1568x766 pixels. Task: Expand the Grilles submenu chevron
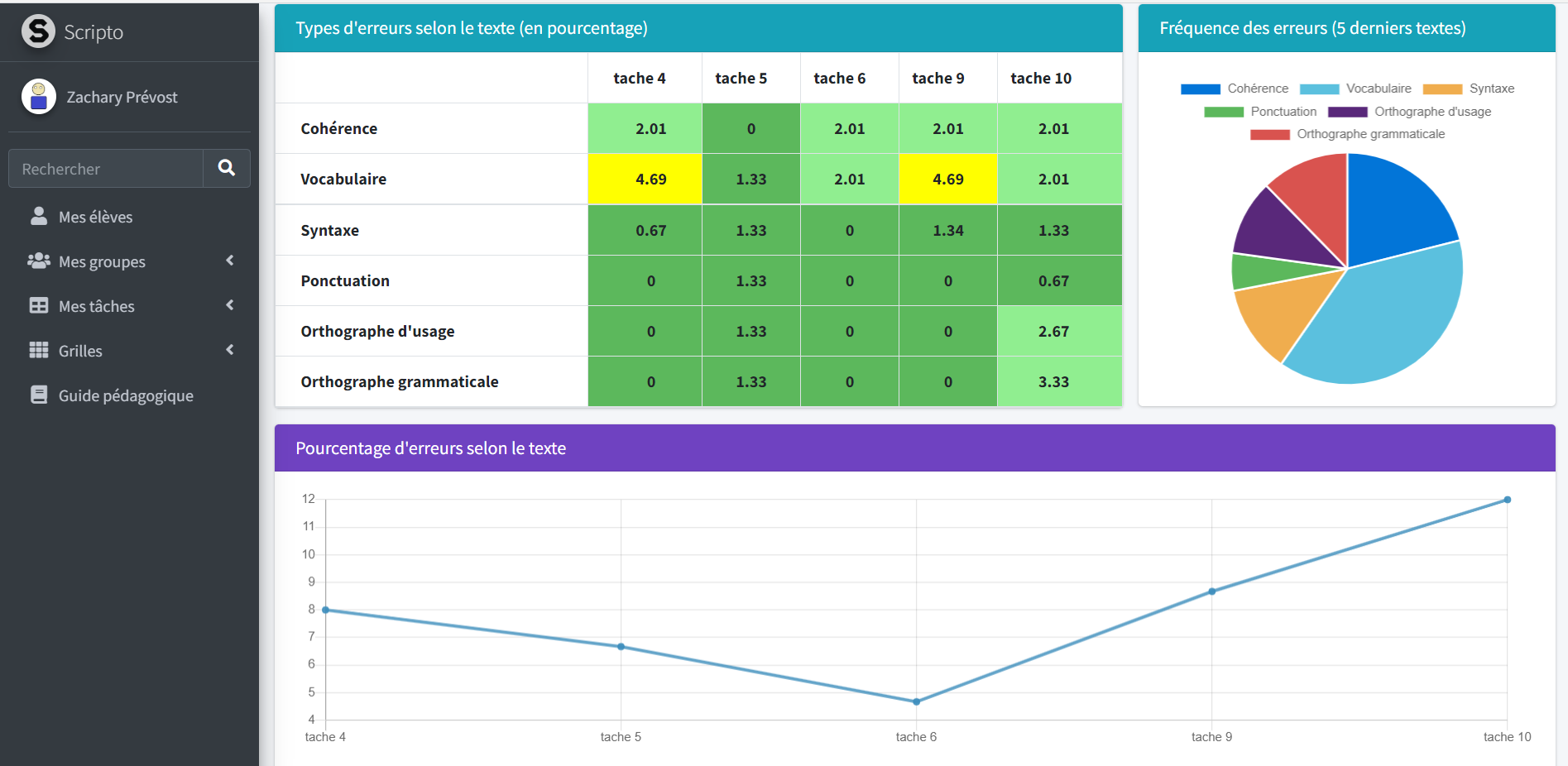coord(230,350)
